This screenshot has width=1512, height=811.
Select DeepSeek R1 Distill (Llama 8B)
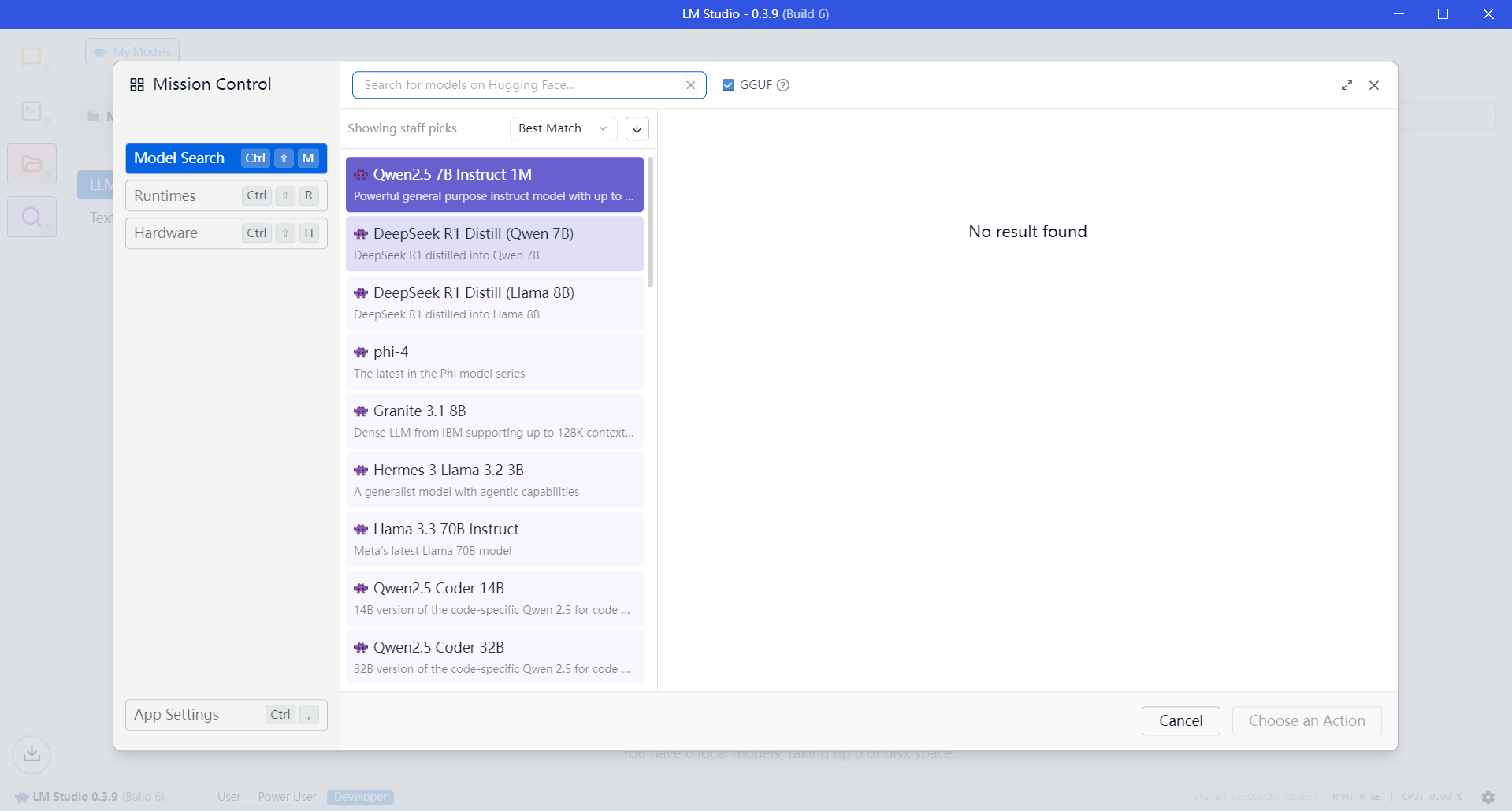495,303
